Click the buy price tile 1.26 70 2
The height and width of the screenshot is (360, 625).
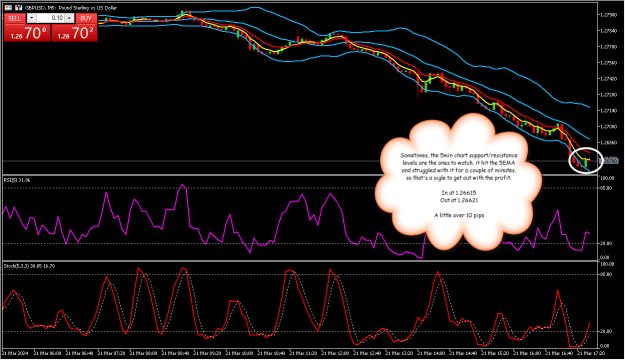click(75, 33)
